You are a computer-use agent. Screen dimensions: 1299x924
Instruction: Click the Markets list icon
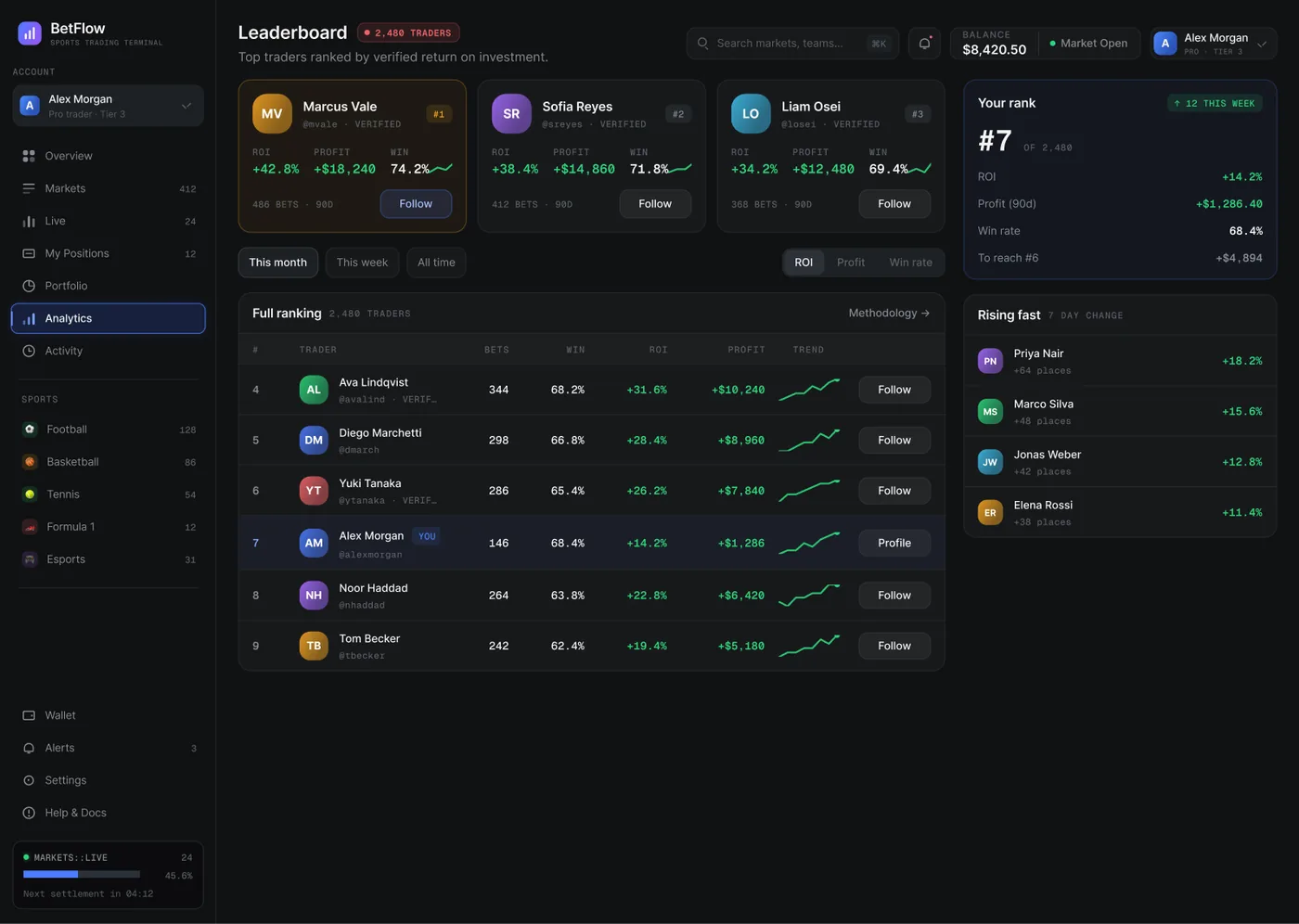tap(29, 188)
